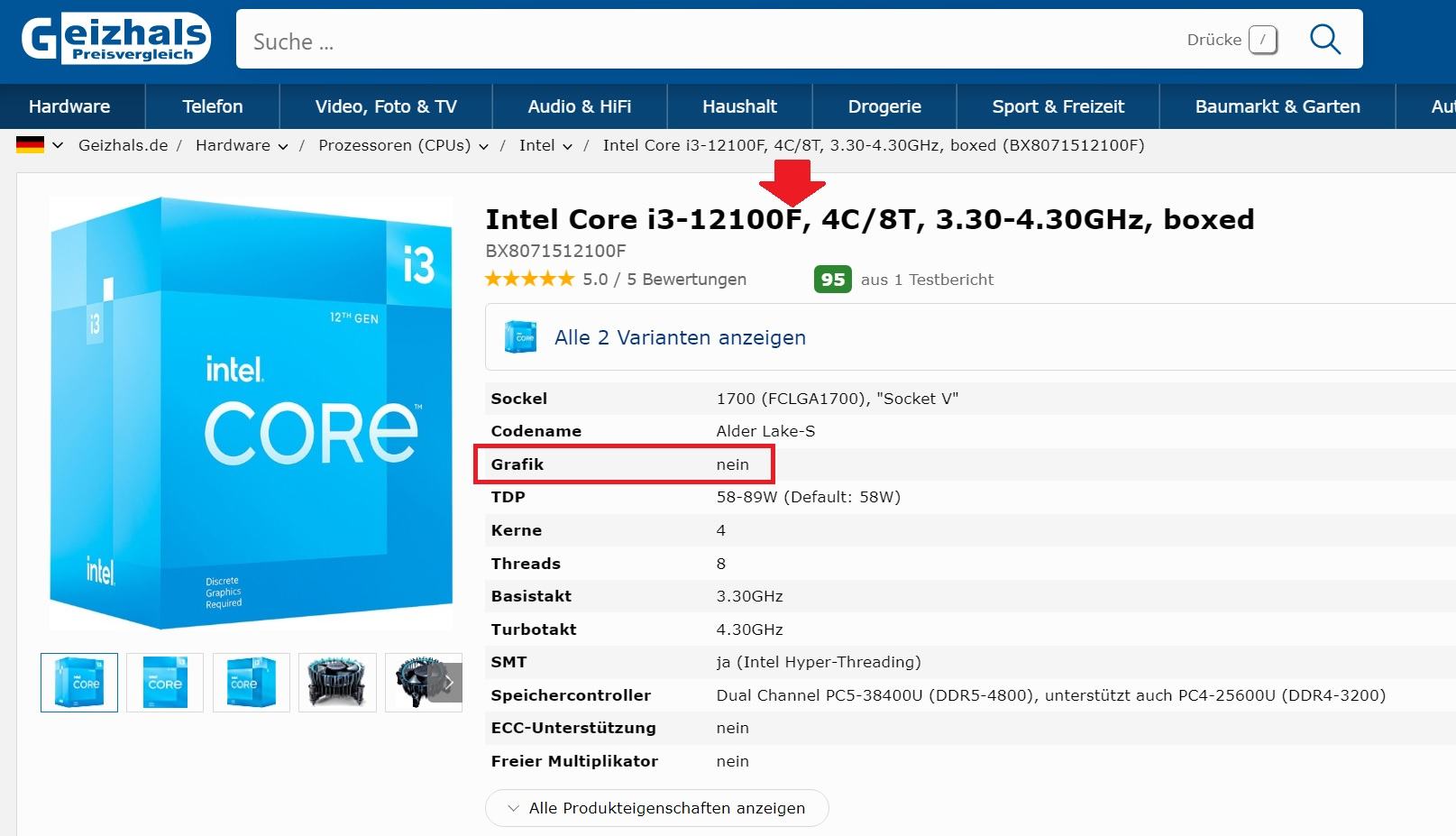Open the aus 1 Testbericht link

pos(927,280)
